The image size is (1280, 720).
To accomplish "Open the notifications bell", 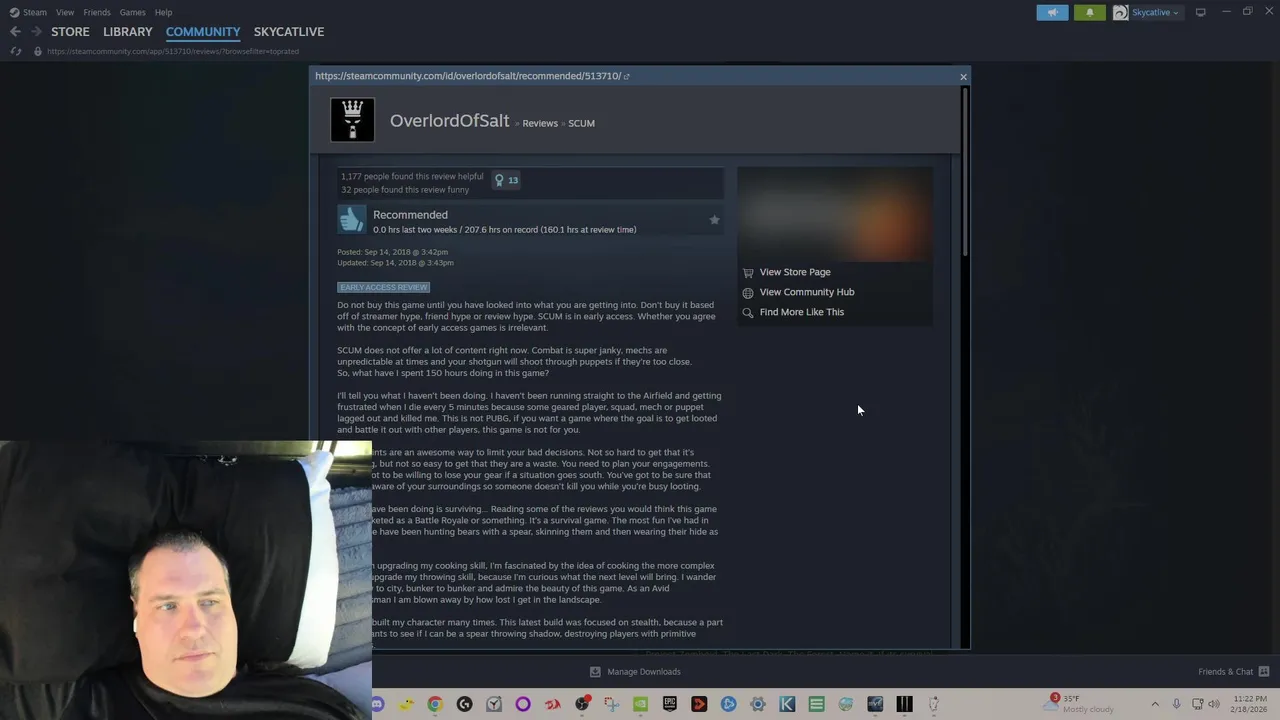I will coord(1090,12).
